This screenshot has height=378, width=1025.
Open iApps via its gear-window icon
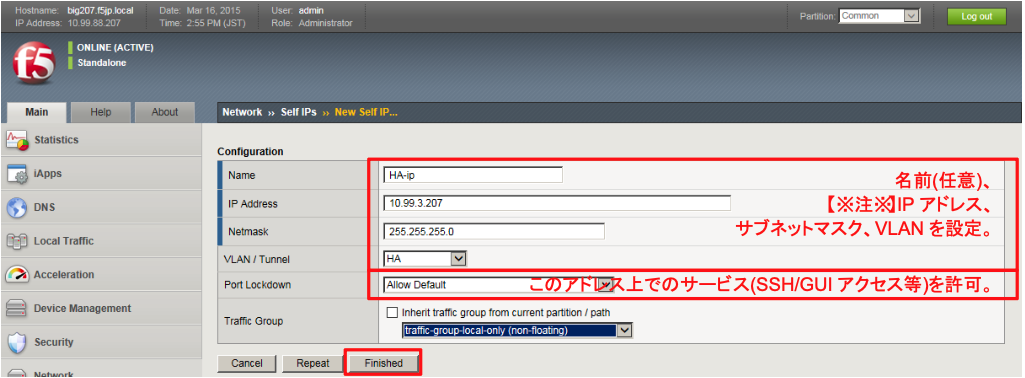pos(18,174)
